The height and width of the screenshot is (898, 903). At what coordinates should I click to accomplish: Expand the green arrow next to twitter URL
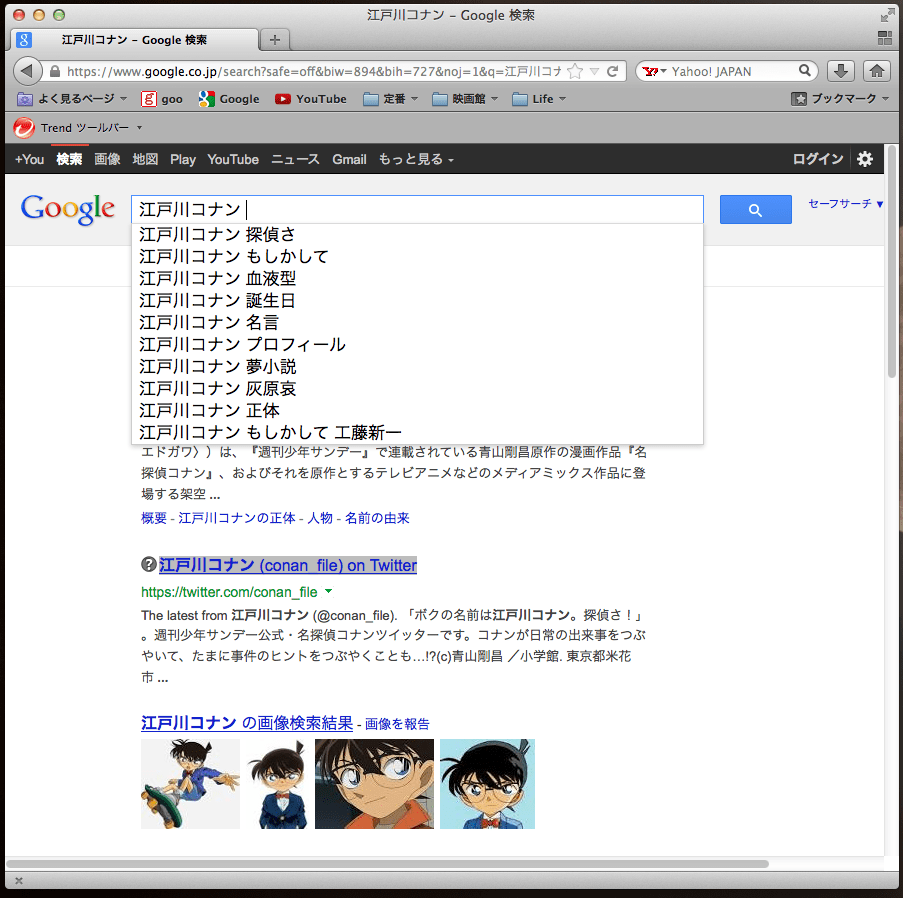coord(328,591)
